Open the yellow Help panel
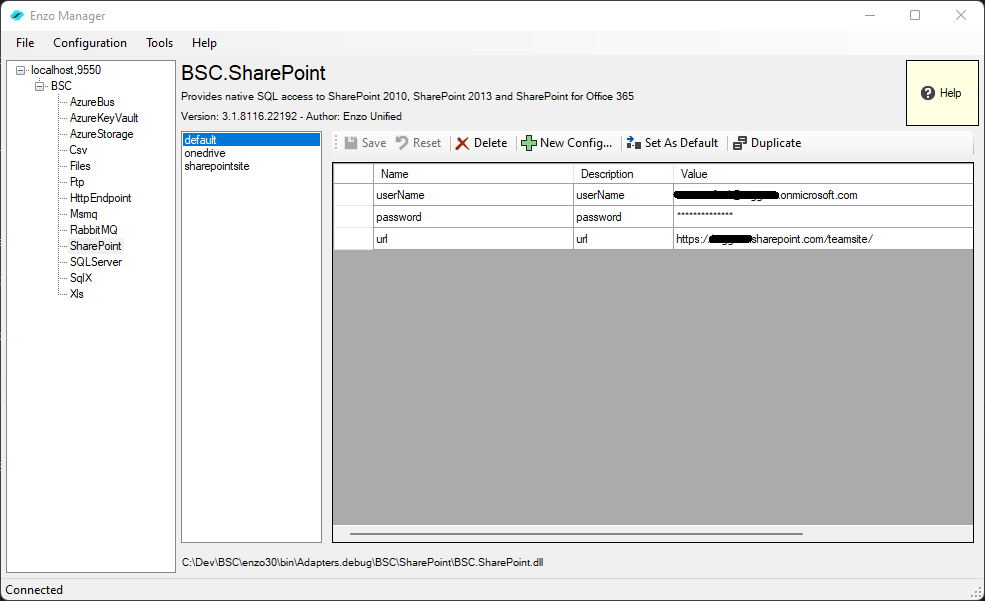This screenshot has height=601, width=985. [942, 93]
